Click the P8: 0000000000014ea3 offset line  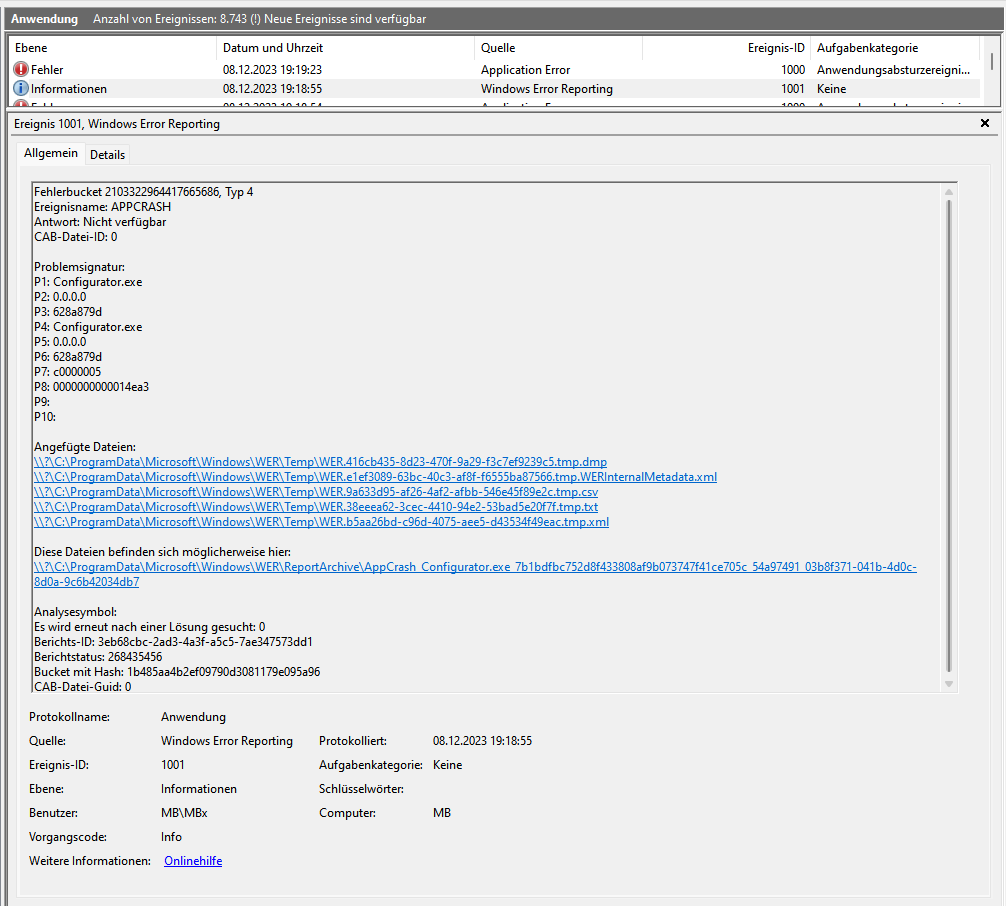pyautogui.click(x=92, y=387)
